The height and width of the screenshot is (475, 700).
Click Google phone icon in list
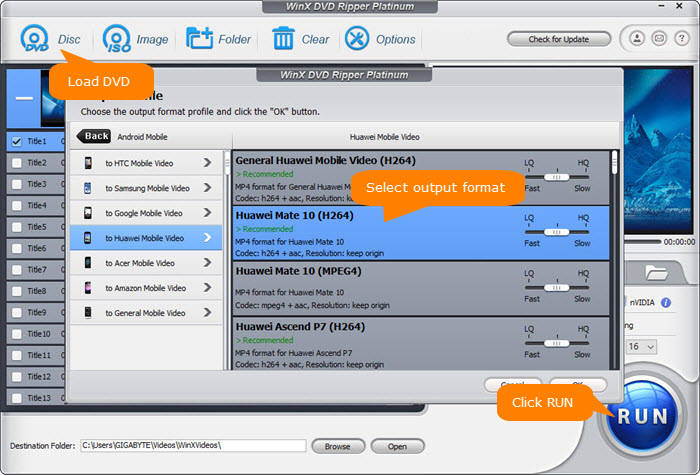(x=88, y=213)
